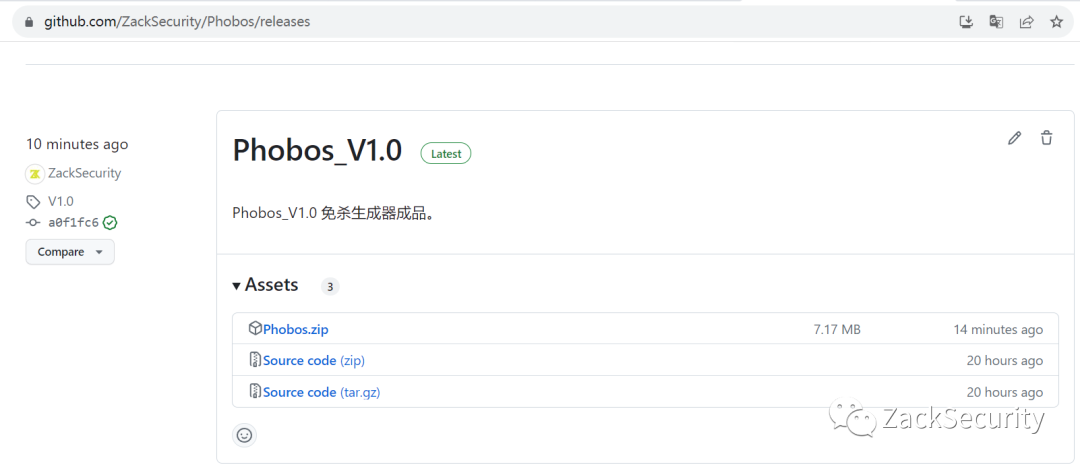
Task: Open the Phobos_V1.0 release title
Action: 318,151
